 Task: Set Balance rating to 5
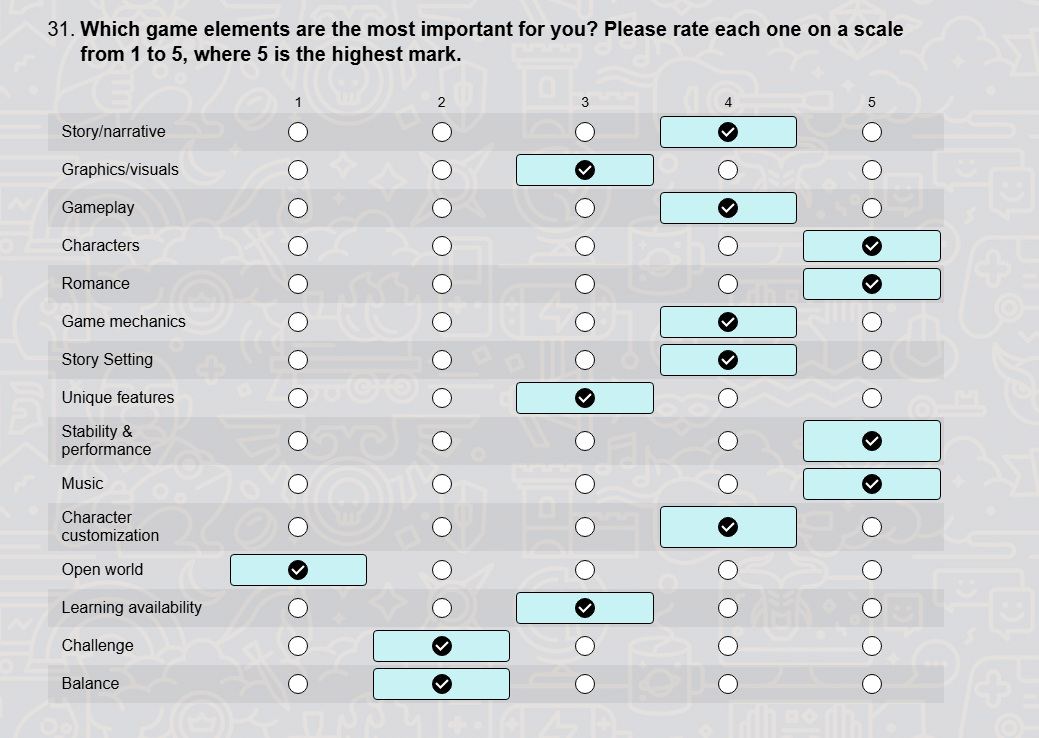(x=871, y=684)
